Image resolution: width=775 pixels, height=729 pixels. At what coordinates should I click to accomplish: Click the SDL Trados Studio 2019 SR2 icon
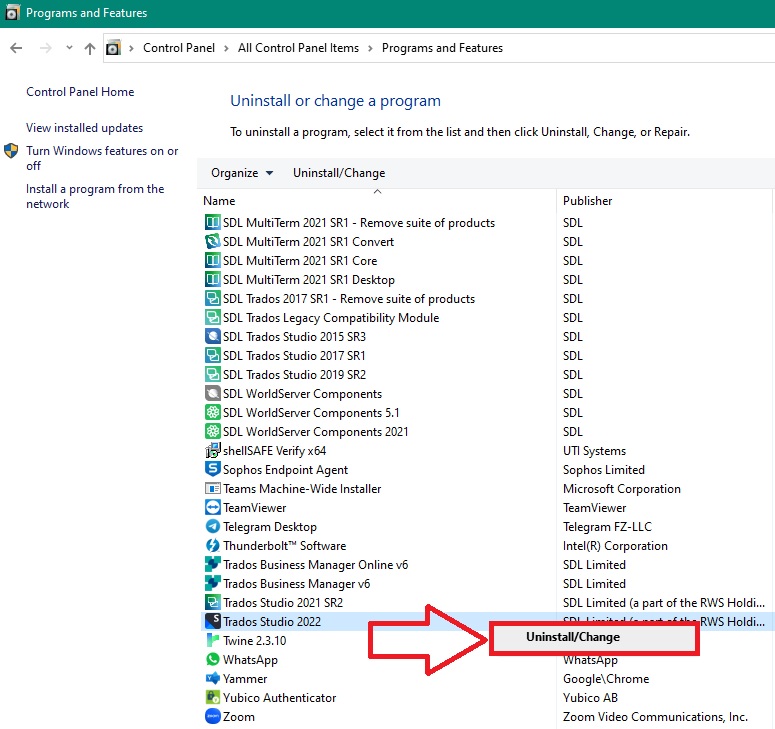coord(213,375)
